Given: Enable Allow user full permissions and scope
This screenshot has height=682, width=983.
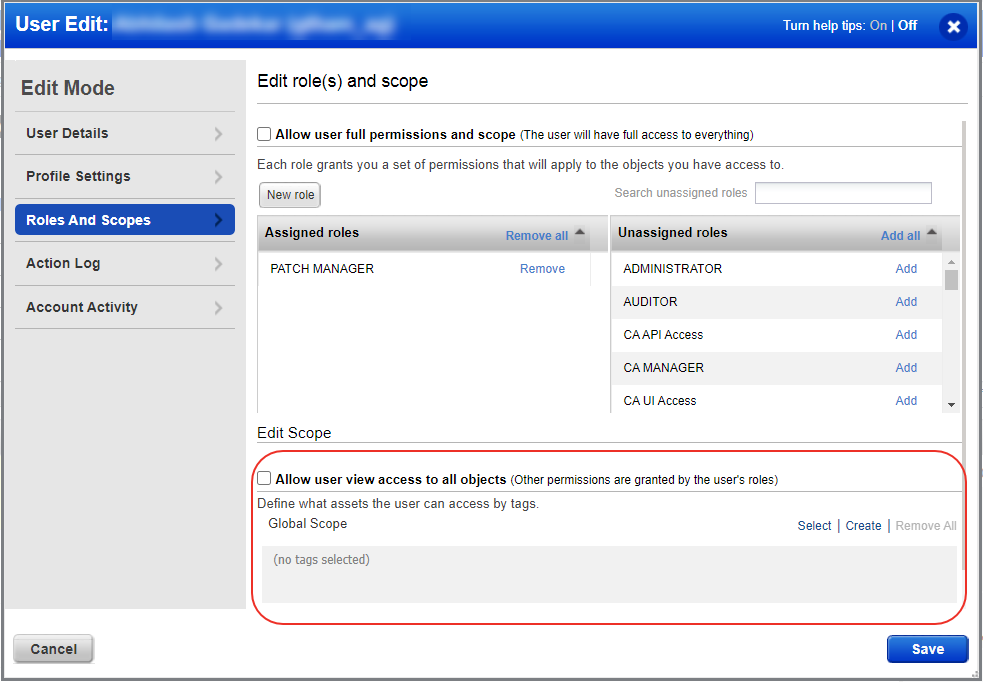Looking at the screenshot, I should click(x=265, y=134).
